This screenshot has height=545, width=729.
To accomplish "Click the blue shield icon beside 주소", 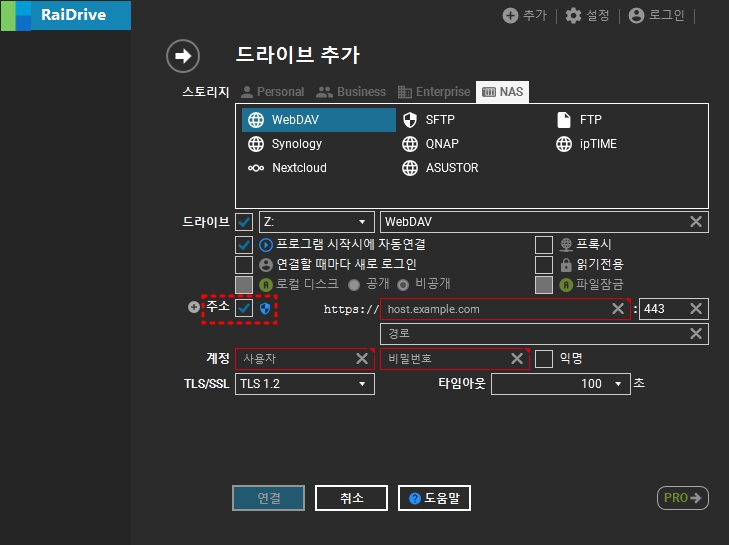I will pyautogui.click(x=265, y=308).
